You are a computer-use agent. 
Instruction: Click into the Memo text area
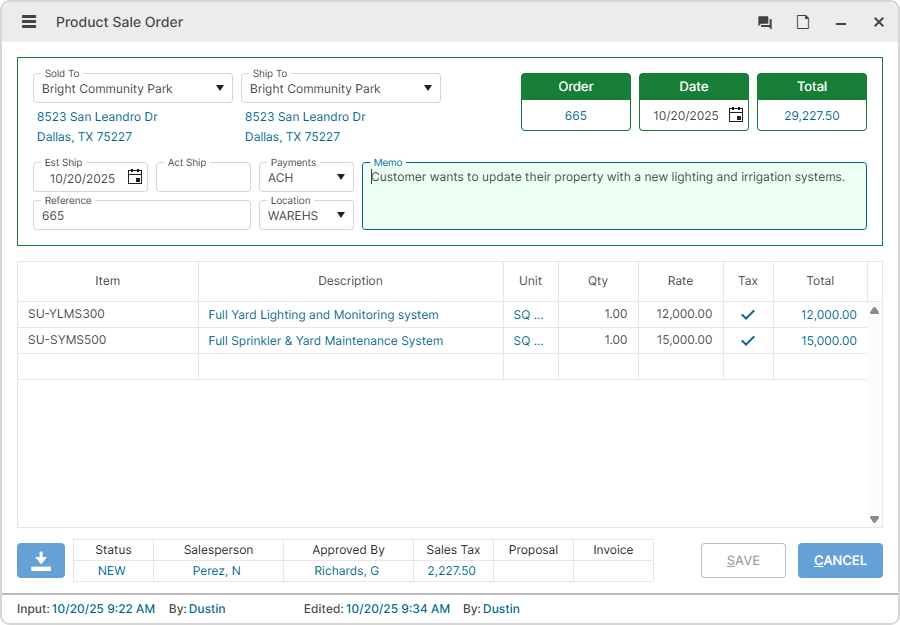point(614,196)
